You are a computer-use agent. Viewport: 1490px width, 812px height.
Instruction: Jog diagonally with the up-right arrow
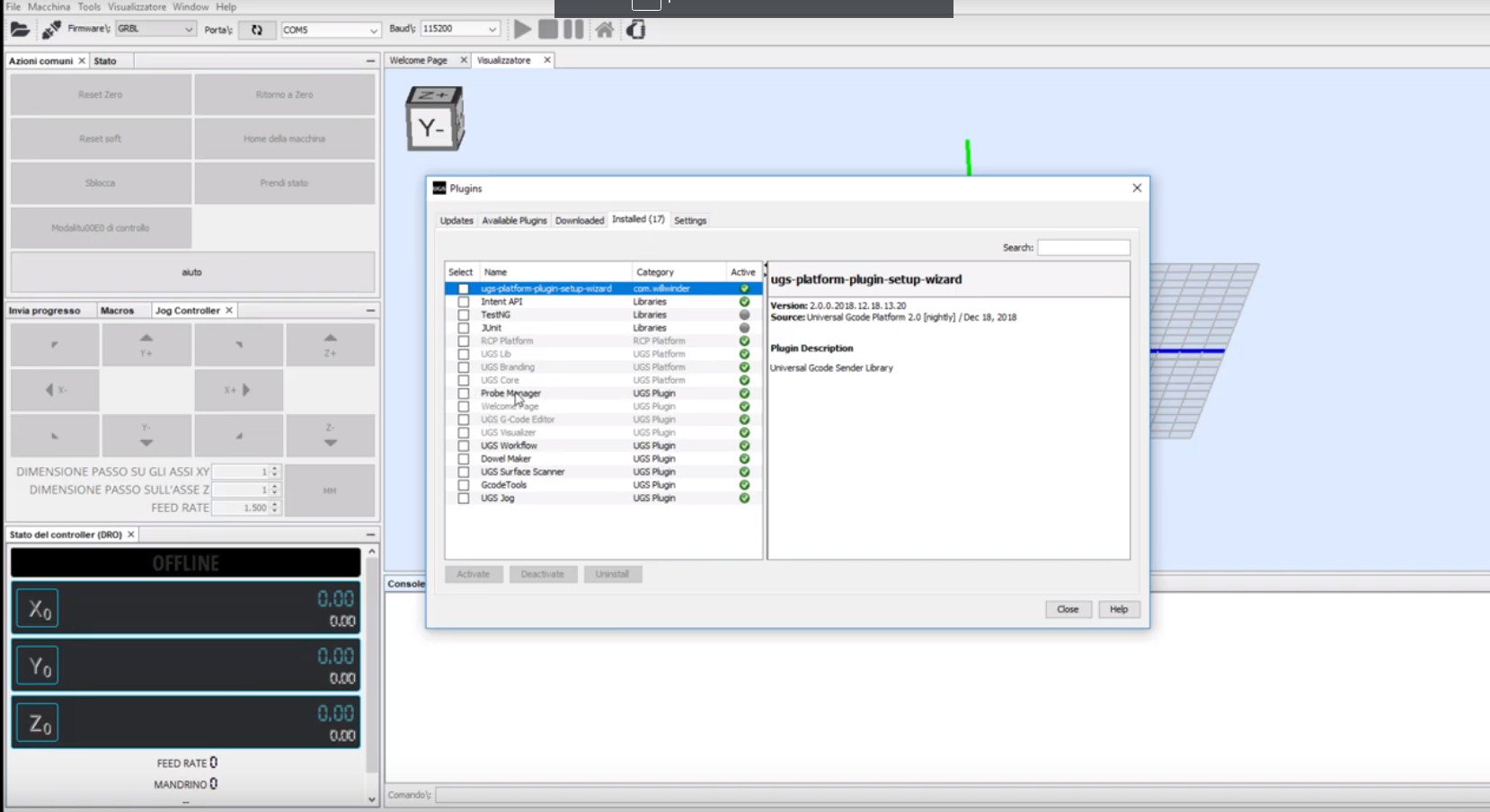tap(239, 345)
